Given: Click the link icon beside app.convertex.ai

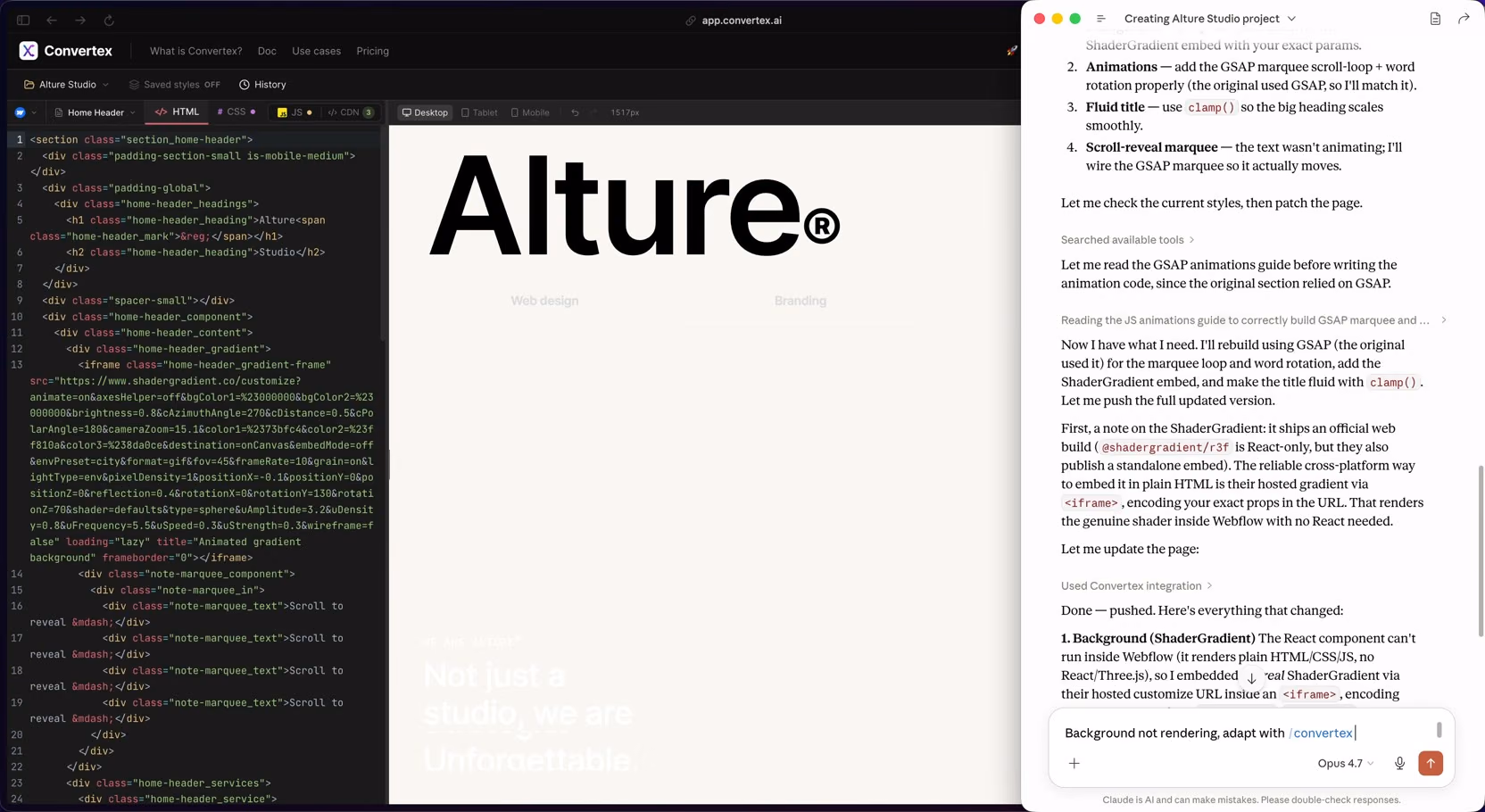Looking at the screenshot, I should [691, 21].
